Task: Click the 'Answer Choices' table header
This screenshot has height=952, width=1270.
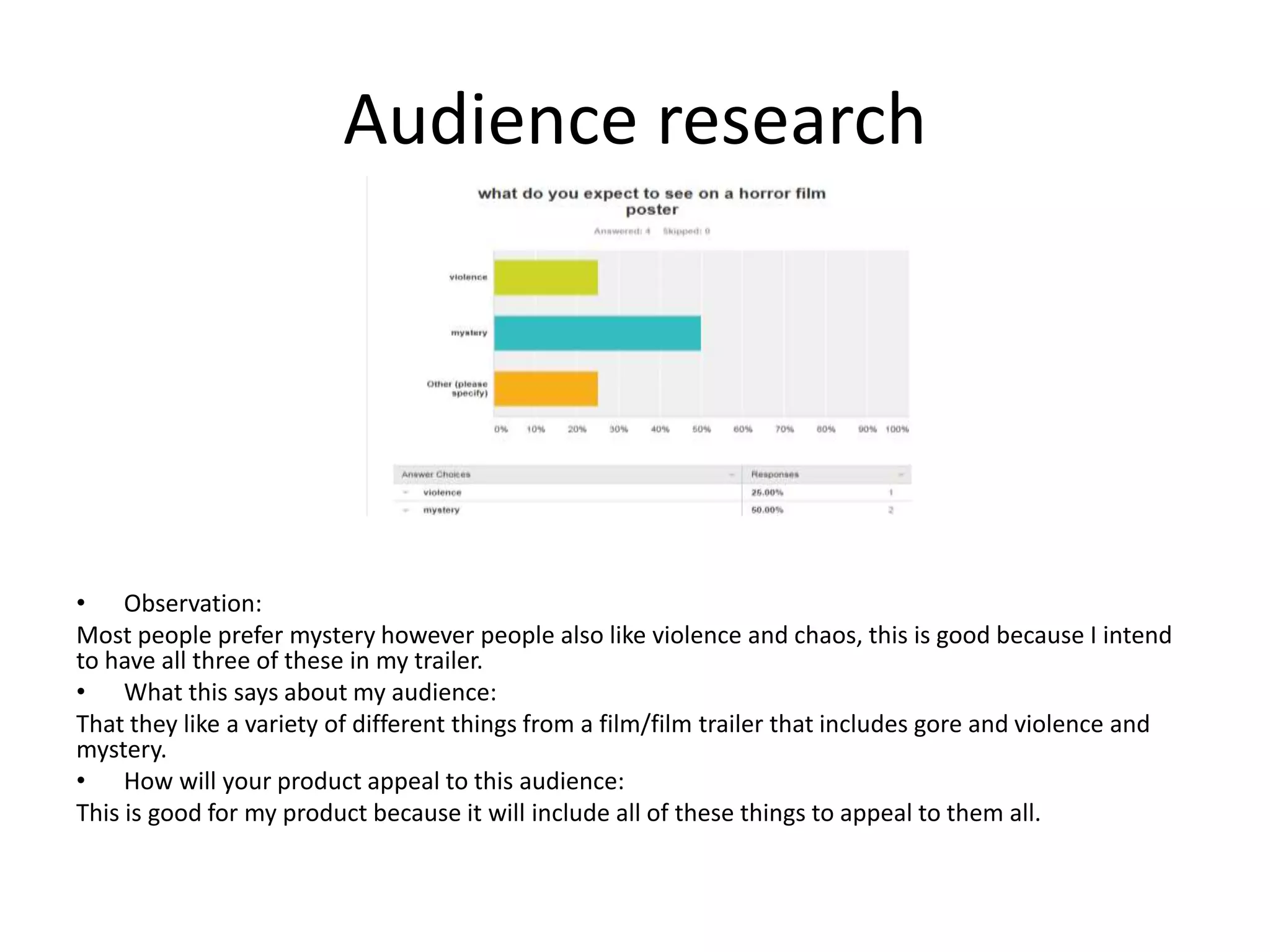Action: (x=436, y=475)
